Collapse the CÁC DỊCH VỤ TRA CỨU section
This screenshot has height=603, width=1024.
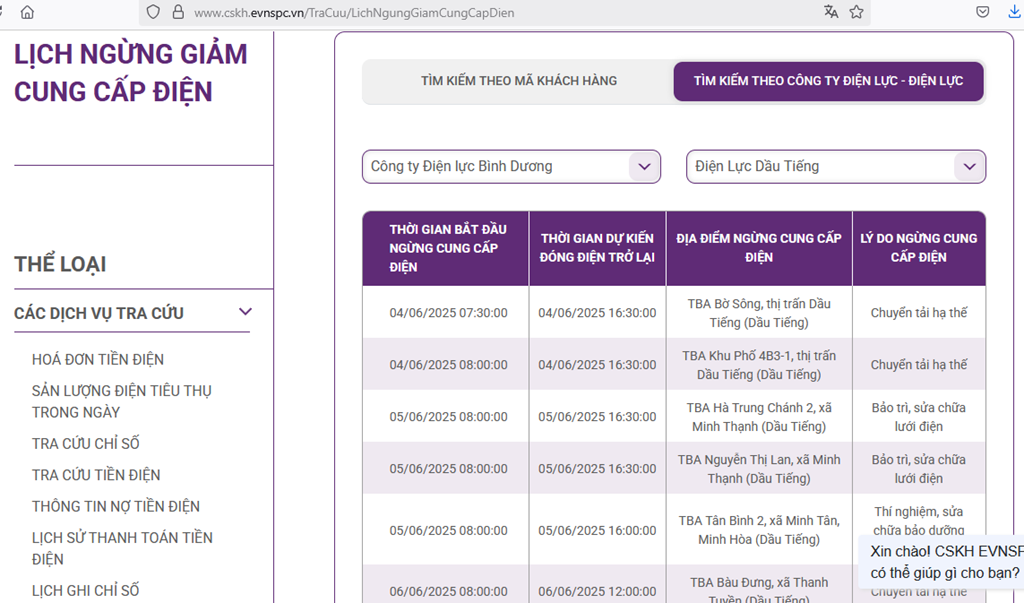tap(245, 313)
